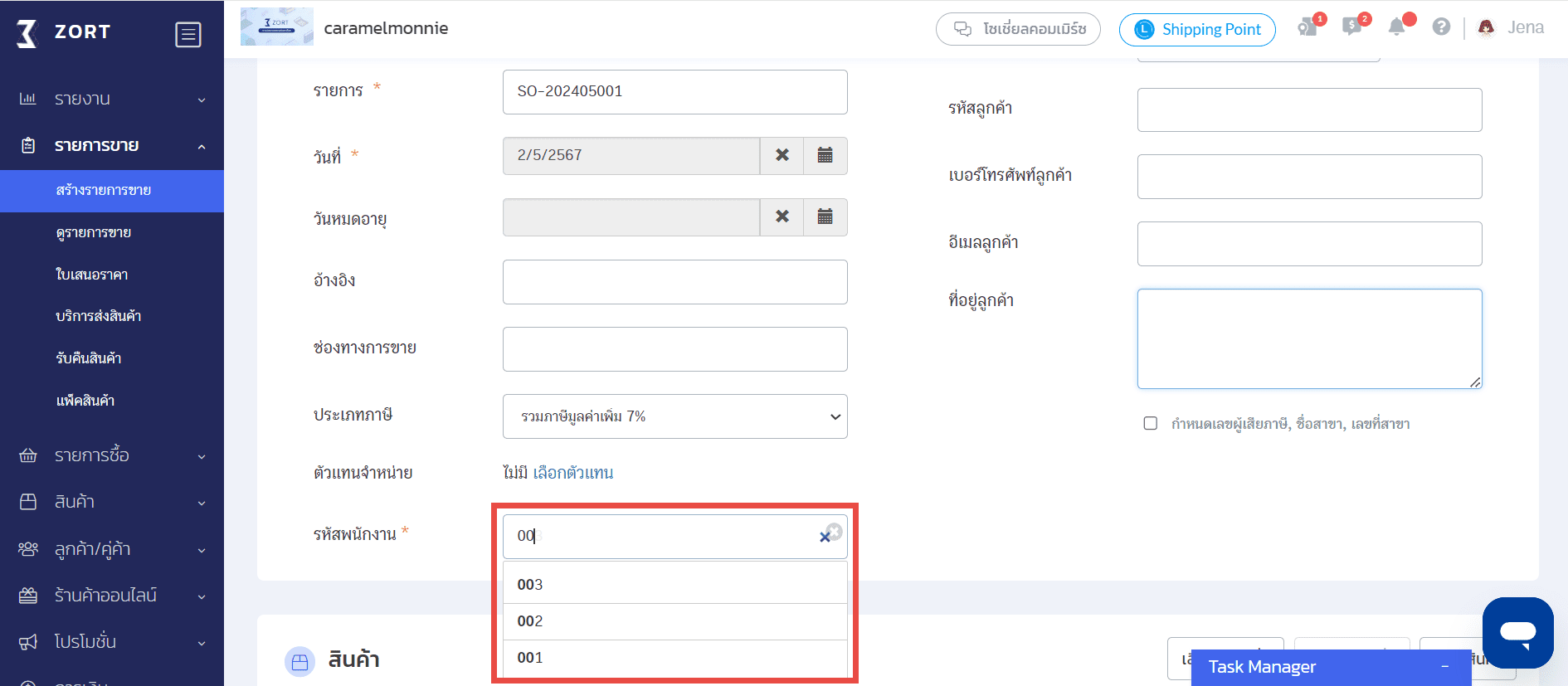Image resolution: width=1568 pixels, height=686 pixels.
Task: Click the ช่องทางการขาย input field
Action: click(675, 349)
